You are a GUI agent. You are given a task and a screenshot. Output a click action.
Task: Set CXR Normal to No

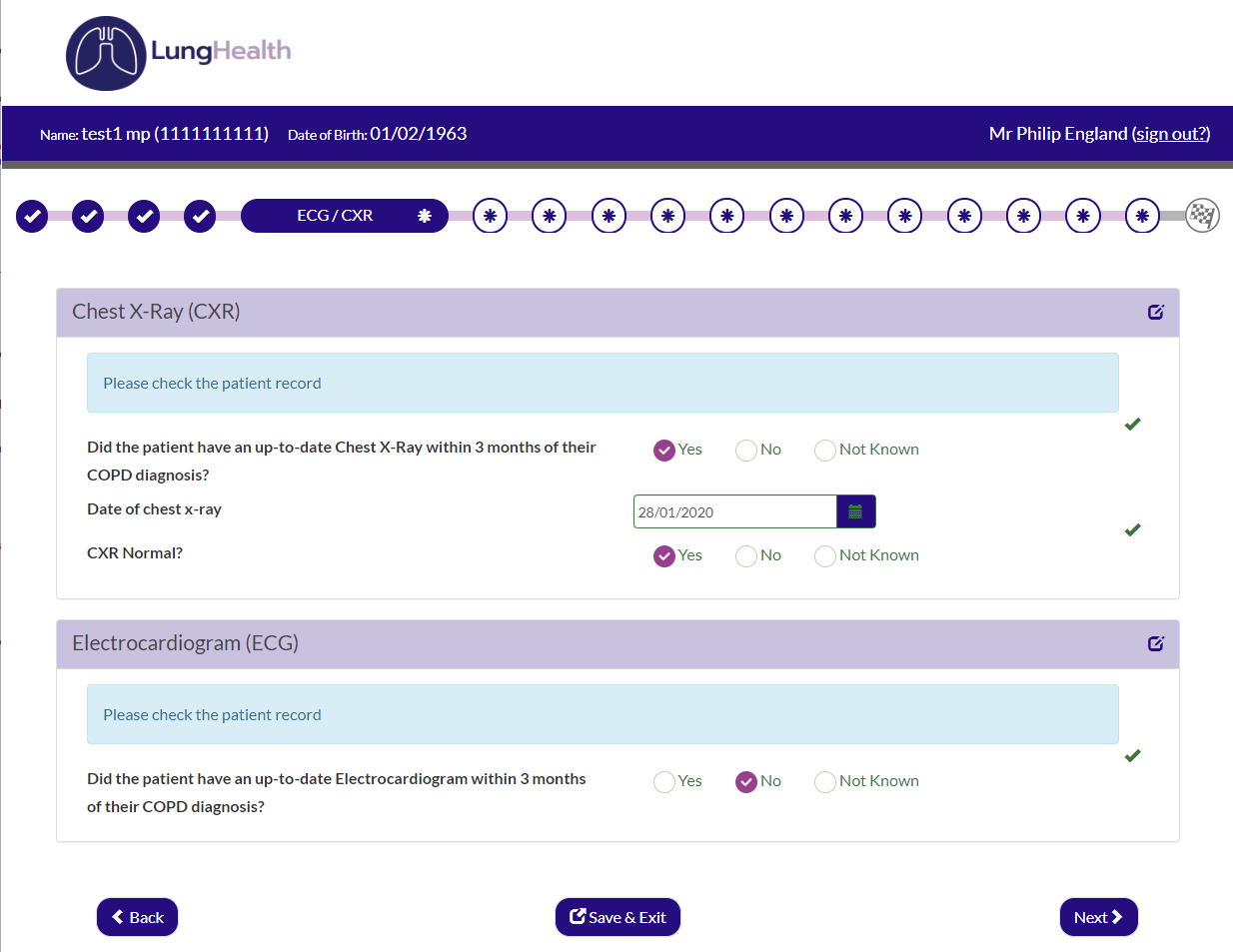click(746, 556)
